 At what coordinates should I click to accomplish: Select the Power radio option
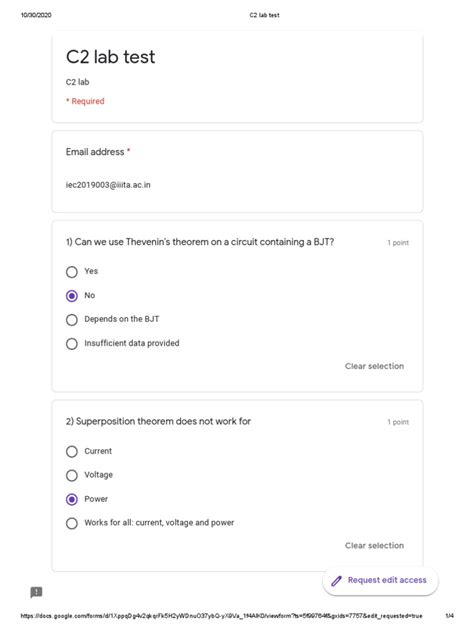72,499
